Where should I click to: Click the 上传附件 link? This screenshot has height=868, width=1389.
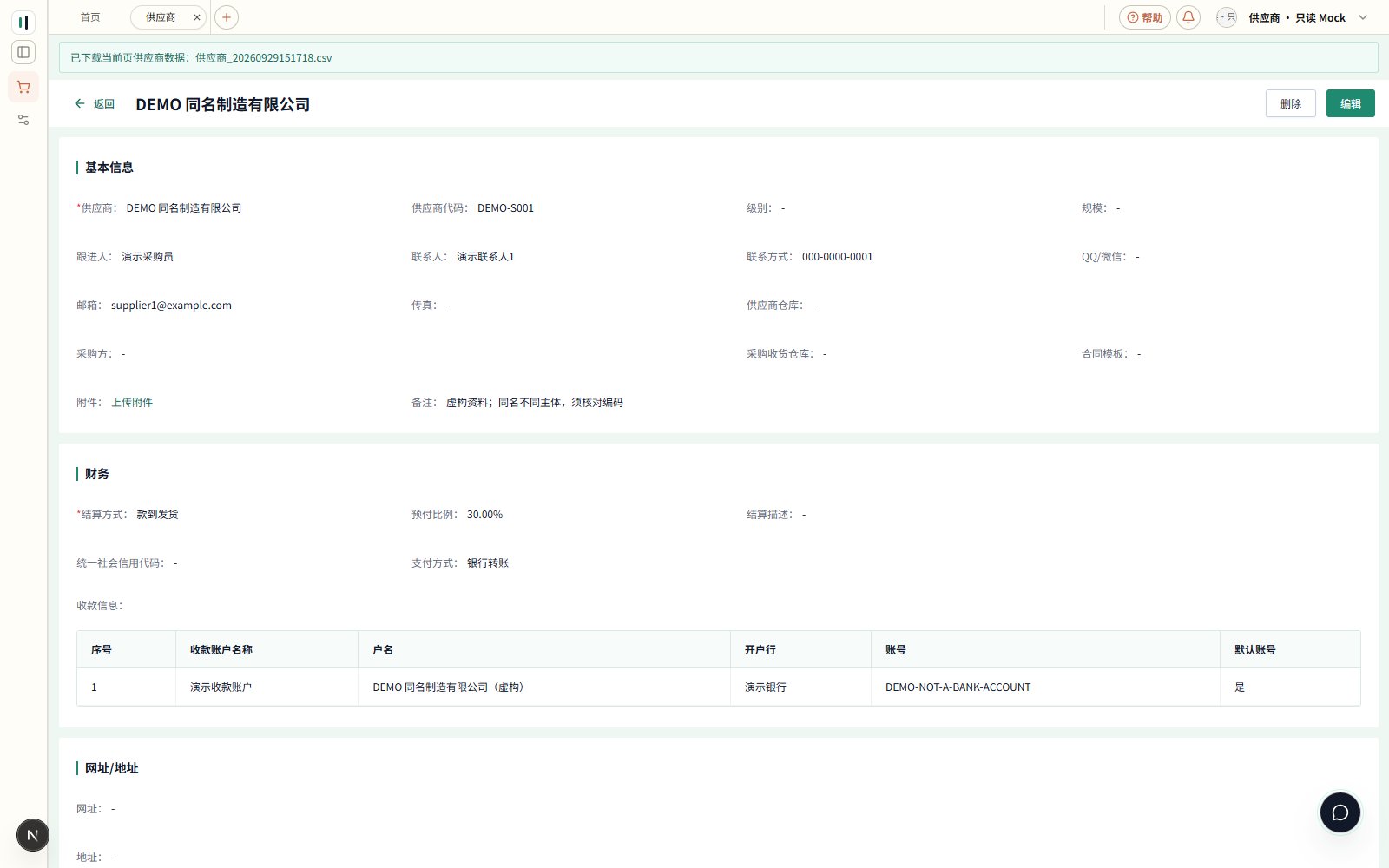coord(132,403)
